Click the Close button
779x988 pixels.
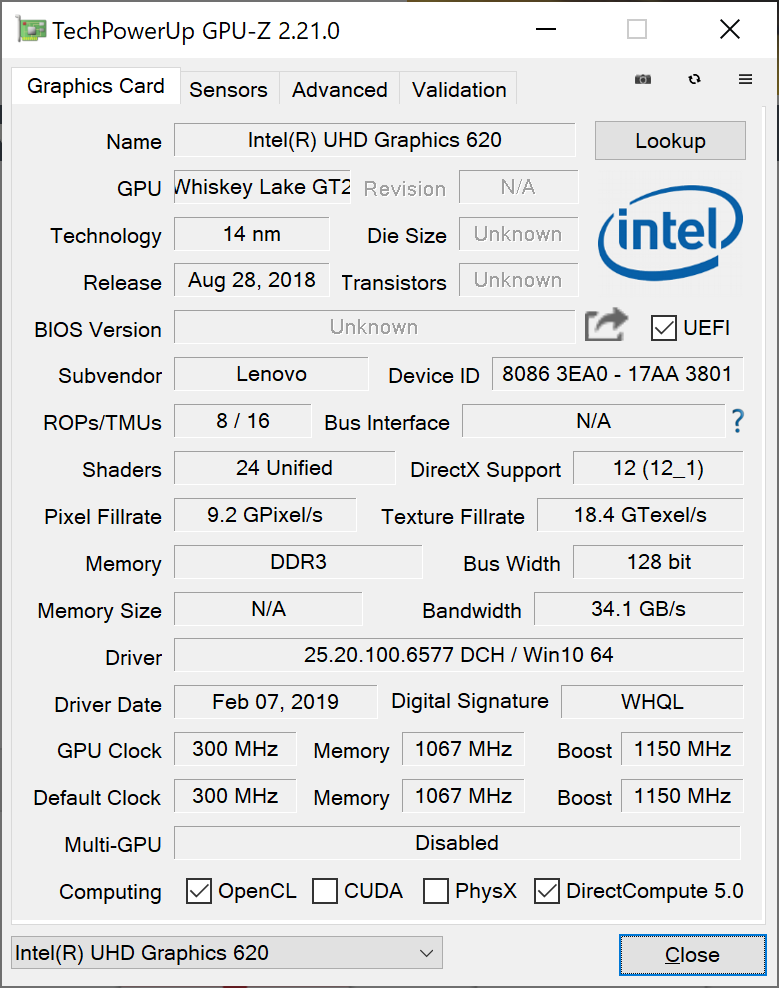[x=691, y=955]
